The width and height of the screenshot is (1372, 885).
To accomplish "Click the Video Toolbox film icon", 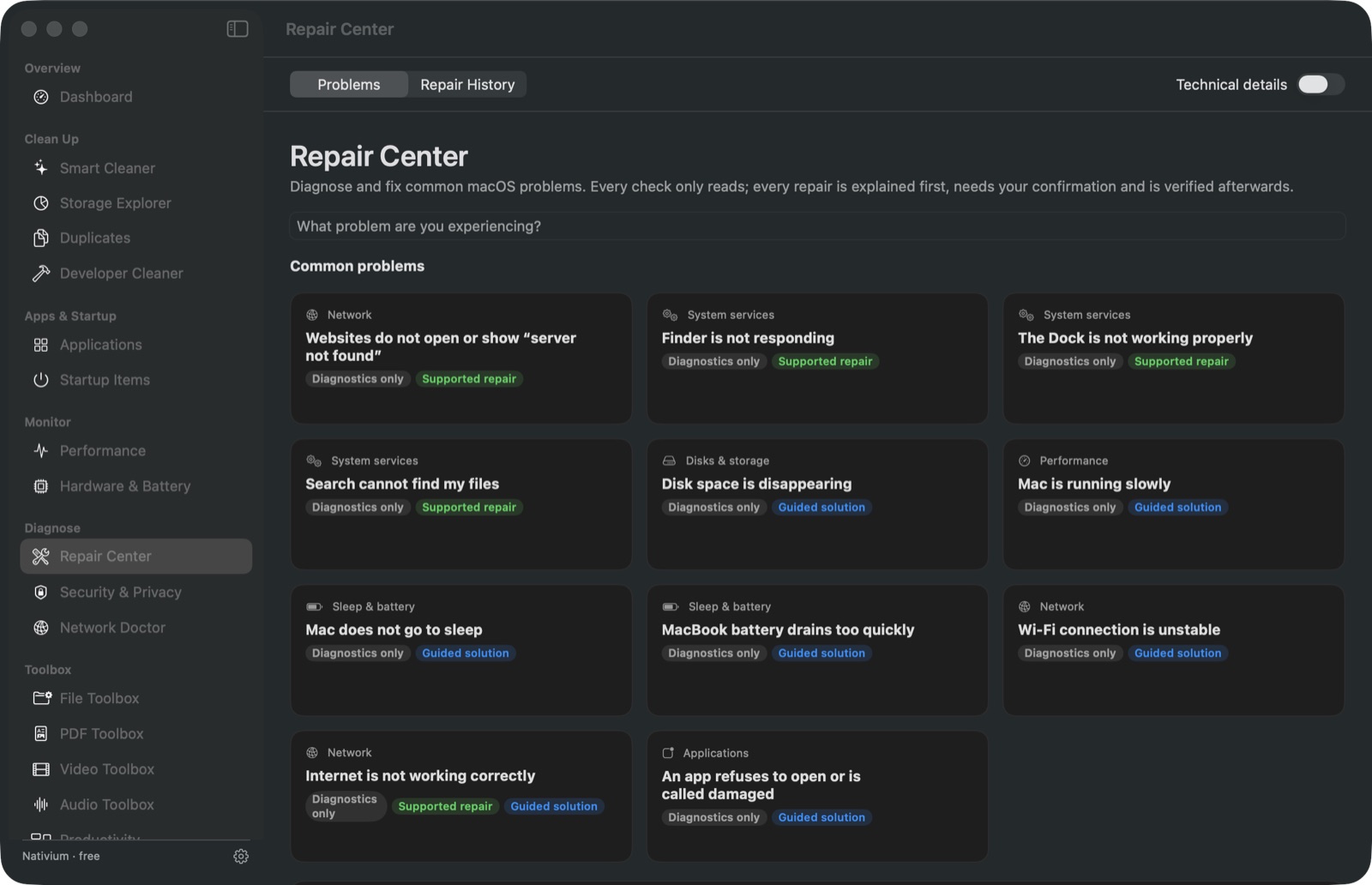I will [x=40, y=769].
